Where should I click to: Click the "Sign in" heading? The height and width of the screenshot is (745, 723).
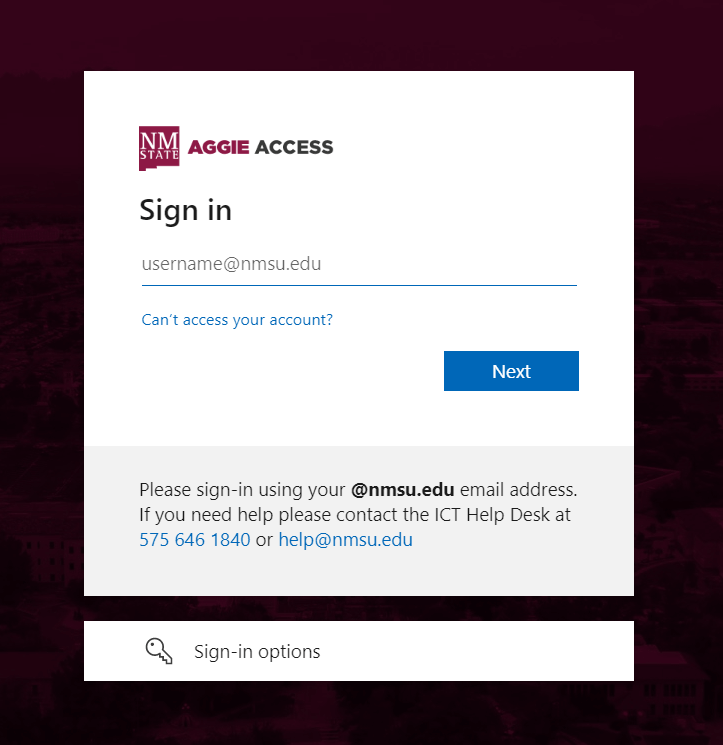(x=186, y=210)
